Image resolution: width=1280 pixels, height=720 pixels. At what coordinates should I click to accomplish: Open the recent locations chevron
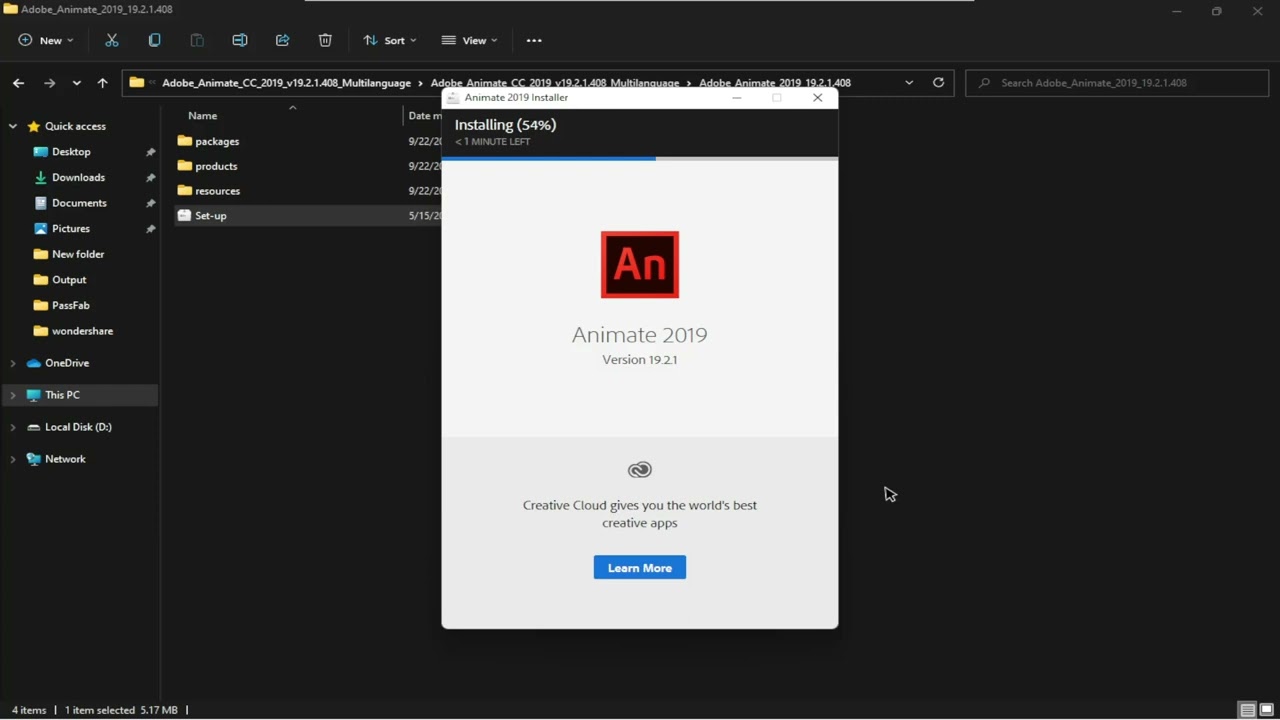pyautogui.click(x=76, y=83)
